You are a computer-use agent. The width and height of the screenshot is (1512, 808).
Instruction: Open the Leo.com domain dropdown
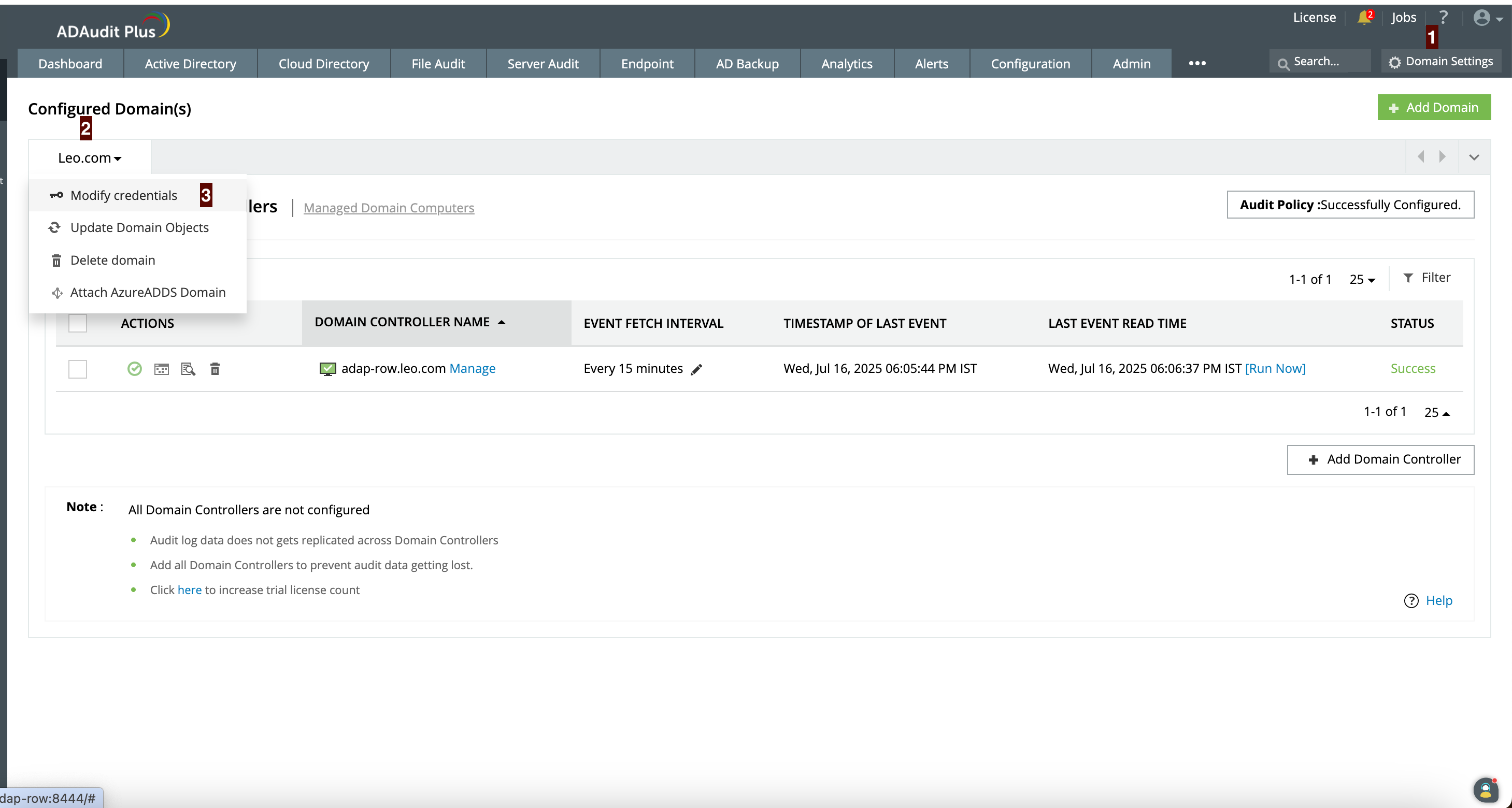89,158
